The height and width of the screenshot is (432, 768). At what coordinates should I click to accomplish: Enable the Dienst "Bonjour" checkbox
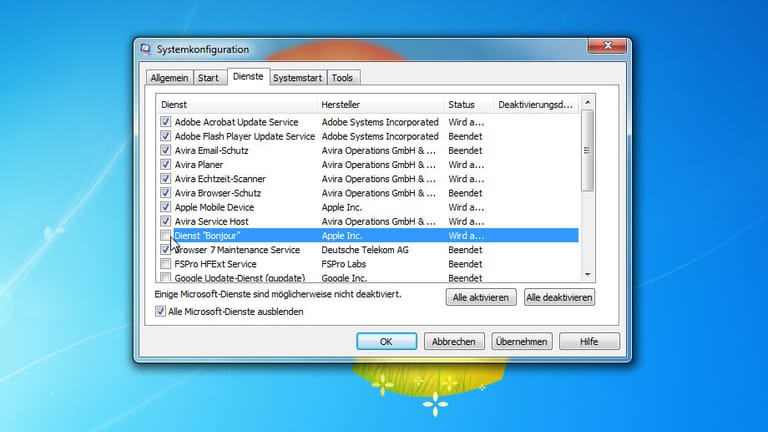[166, 235]
